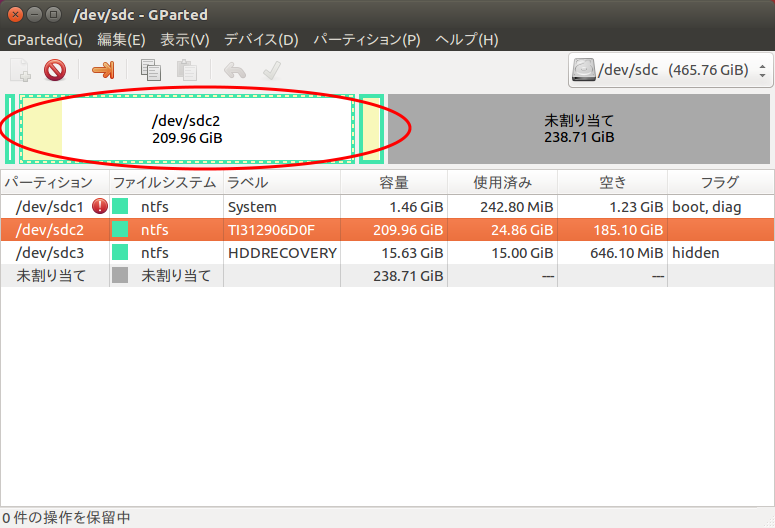Click the ファイルシステム column header
The height and width of the screenshot is (528, 775).
tap(166, 182)
